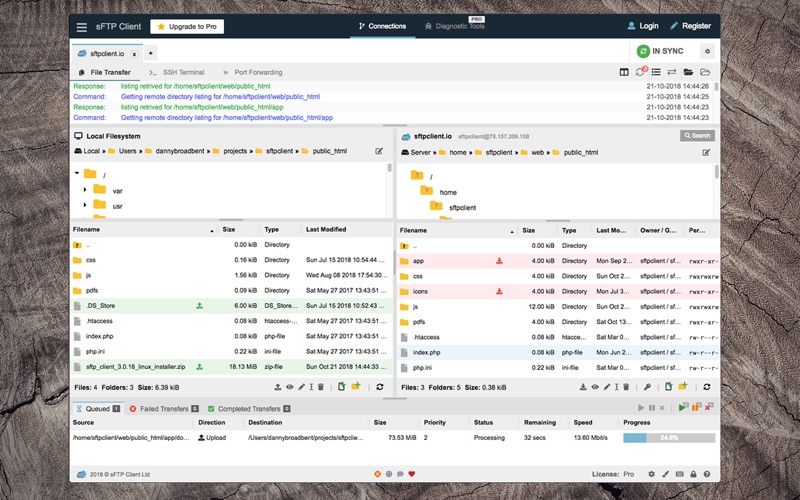Collapse the local root folder tree arrow
This screenshot has width=800, height=500.
click(x=77, y=173)
